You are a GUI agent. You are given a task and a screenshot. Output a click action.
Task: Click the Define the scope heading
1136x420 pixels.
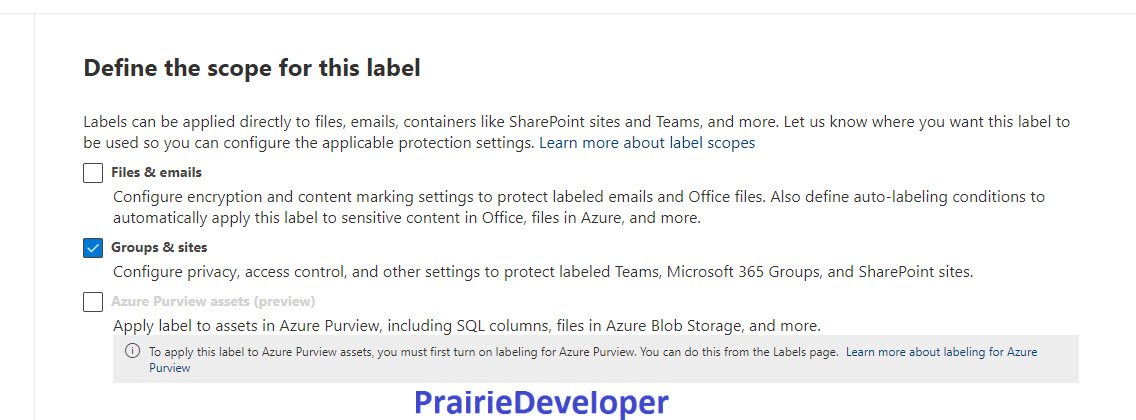coord(252,68)
